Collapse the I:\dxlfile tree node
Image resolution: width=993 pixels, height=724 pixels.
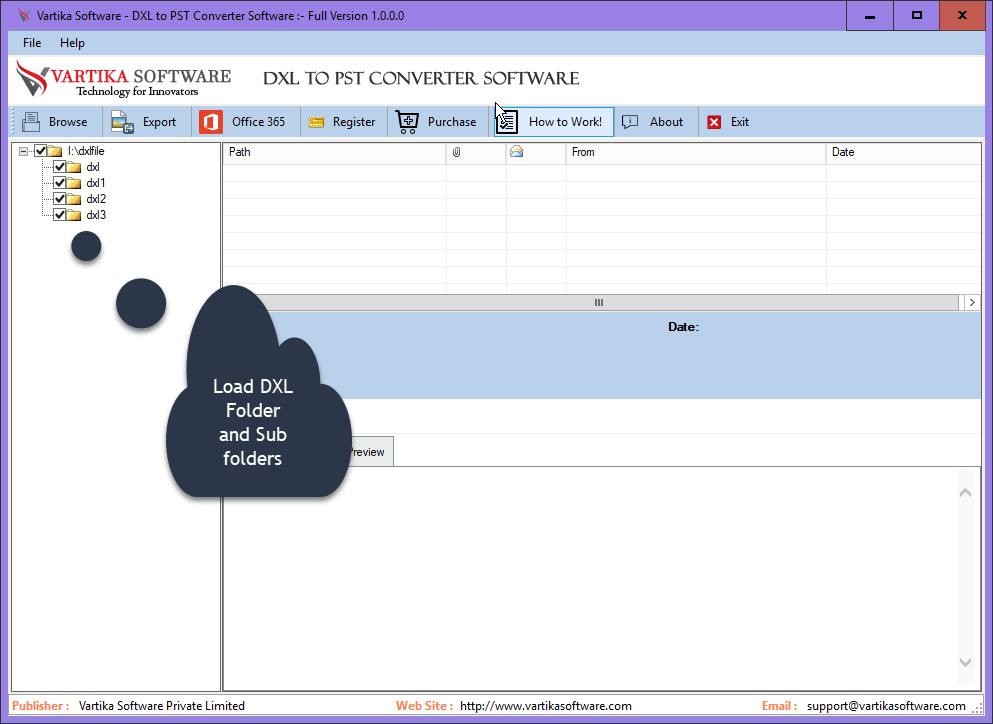(x=23, y=151)
